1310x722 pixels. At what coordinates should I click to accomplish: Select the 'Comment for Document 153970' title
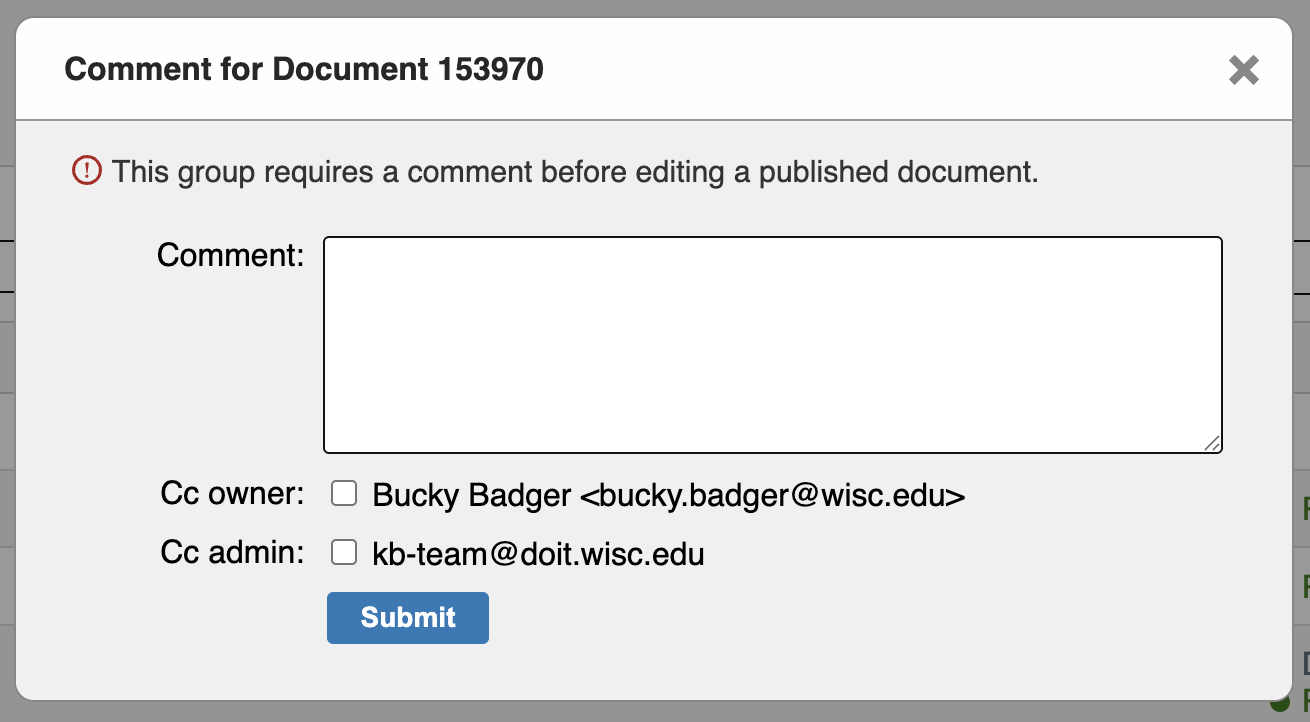point(304,70)
